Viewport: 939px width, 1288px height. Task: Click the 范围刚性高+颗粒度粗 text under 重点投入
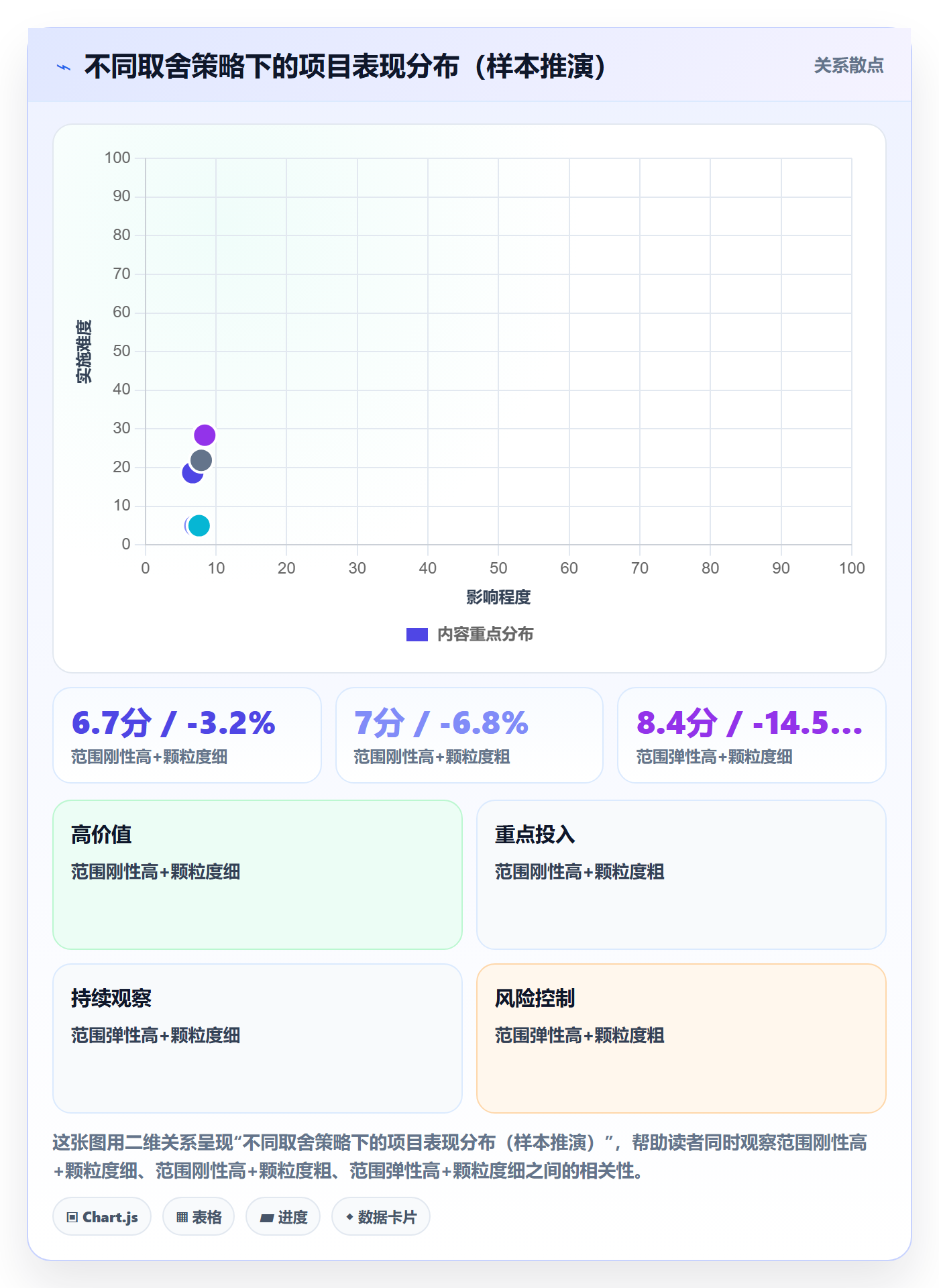click(x=579, y=872)
